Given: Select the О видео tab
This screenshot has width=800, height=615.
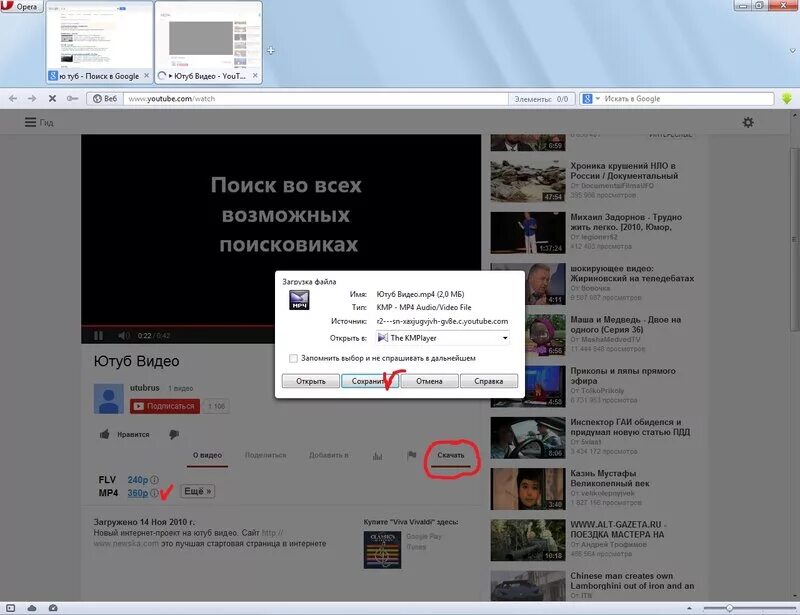Looking at the screenshot, I should point(207,455).
